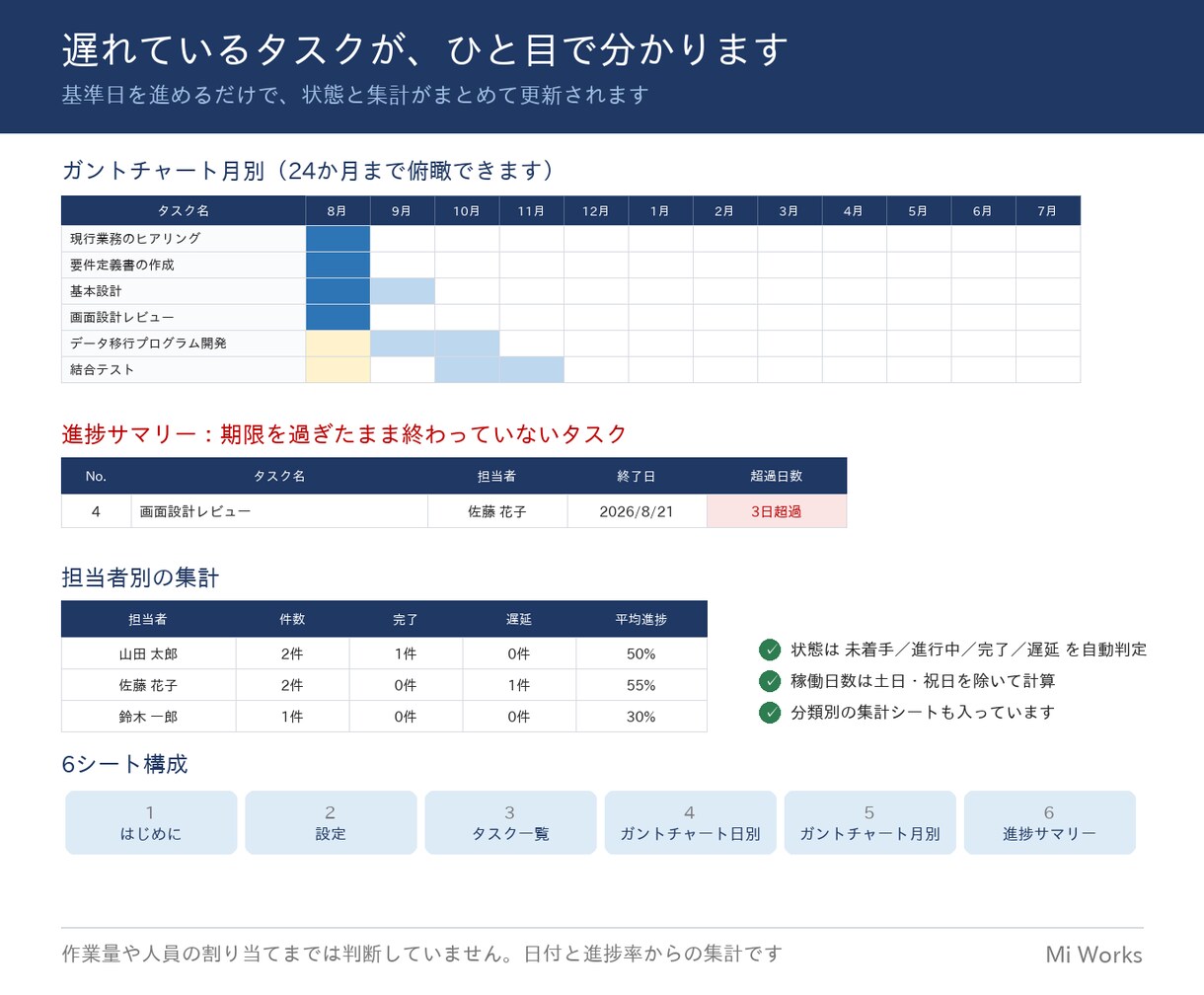Click the 超過日数 column header
Viewport: 1204px width, 995px height.
pyautogui.click(x=777, y=476)
